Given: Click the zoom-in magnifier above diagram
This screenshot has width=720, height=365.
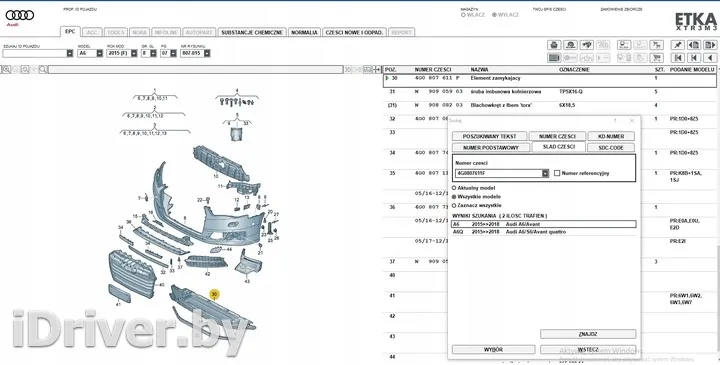Looking at the screenshot, I should click(6, 69).
